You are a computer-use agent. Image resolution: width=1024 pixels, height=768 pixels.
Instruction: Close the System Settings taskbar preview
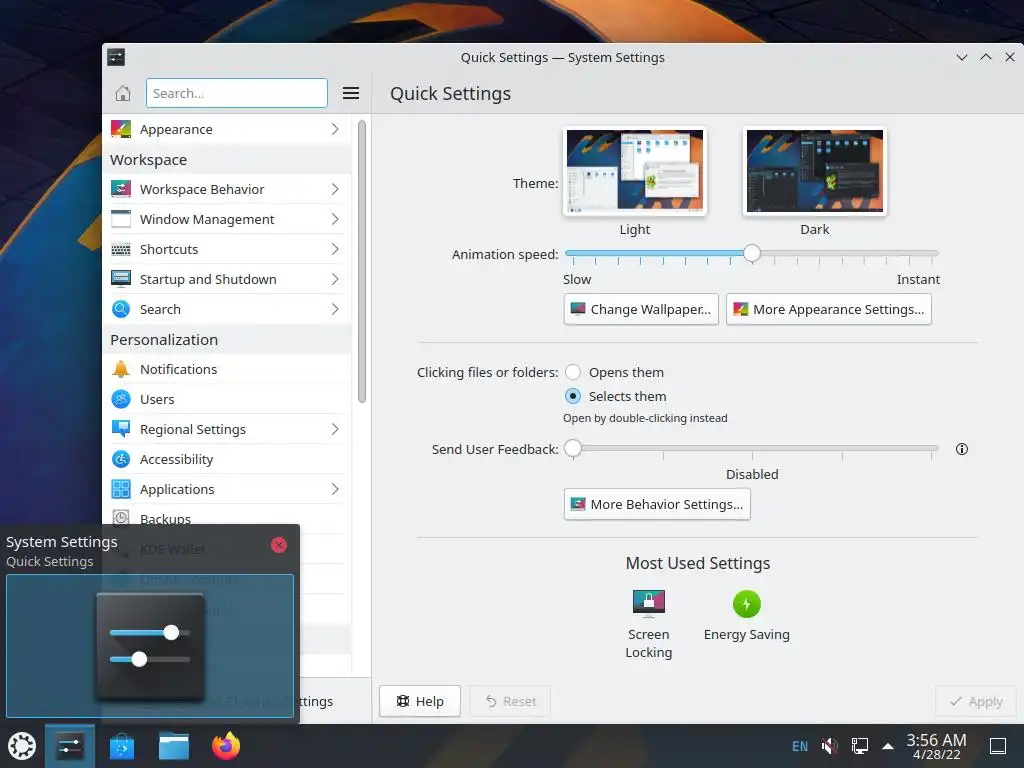coord(279,545)
